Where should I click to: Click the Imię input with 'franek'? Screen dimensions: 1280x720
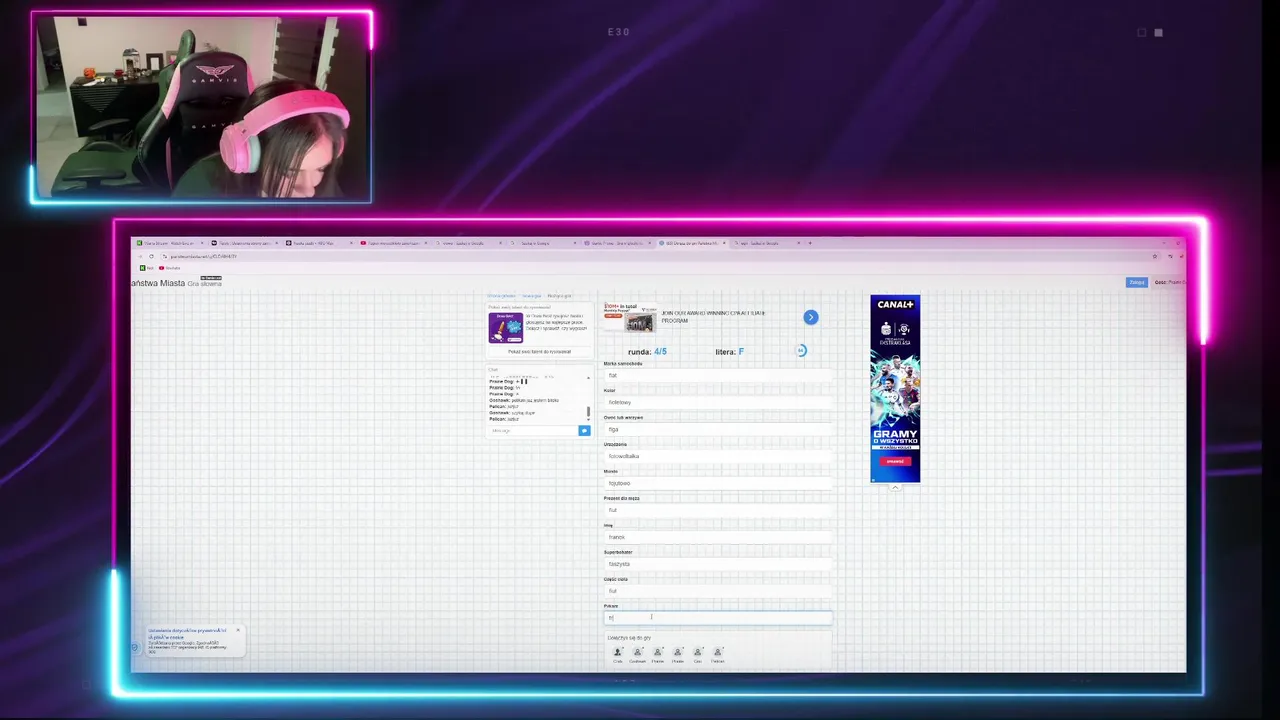pyautogui.click(x=718, y=537)
